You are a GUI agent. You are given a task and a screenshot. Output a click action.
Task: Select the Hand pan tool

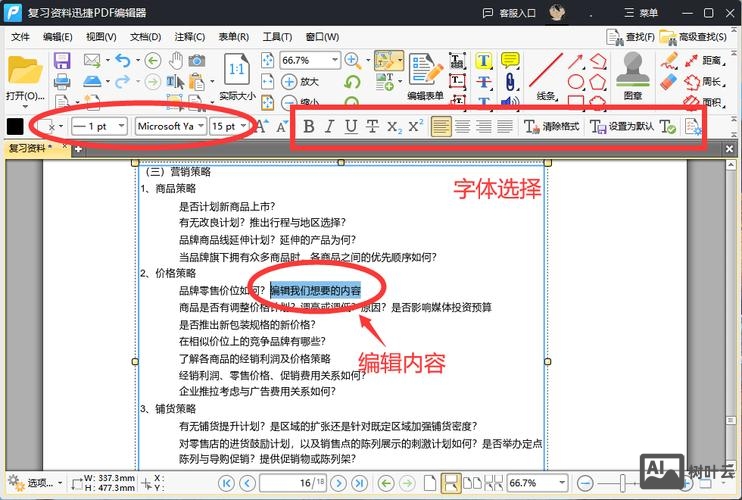[176, 61]
